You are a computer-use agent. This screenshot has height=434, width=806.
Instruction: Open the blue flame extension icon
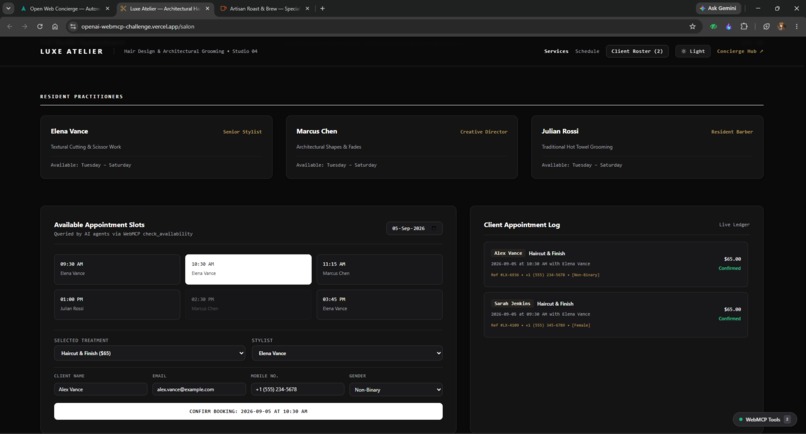pos(728,26)
